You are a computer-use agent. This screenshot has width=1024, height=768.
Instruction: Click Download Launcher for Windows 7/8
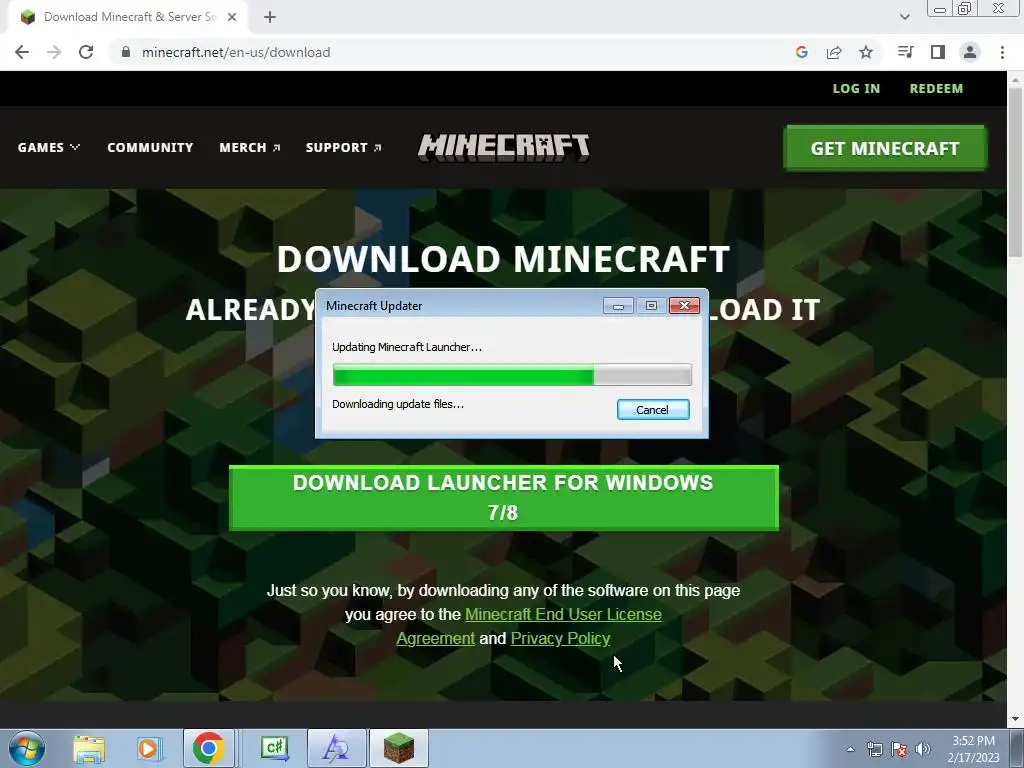tap(504, 498)
